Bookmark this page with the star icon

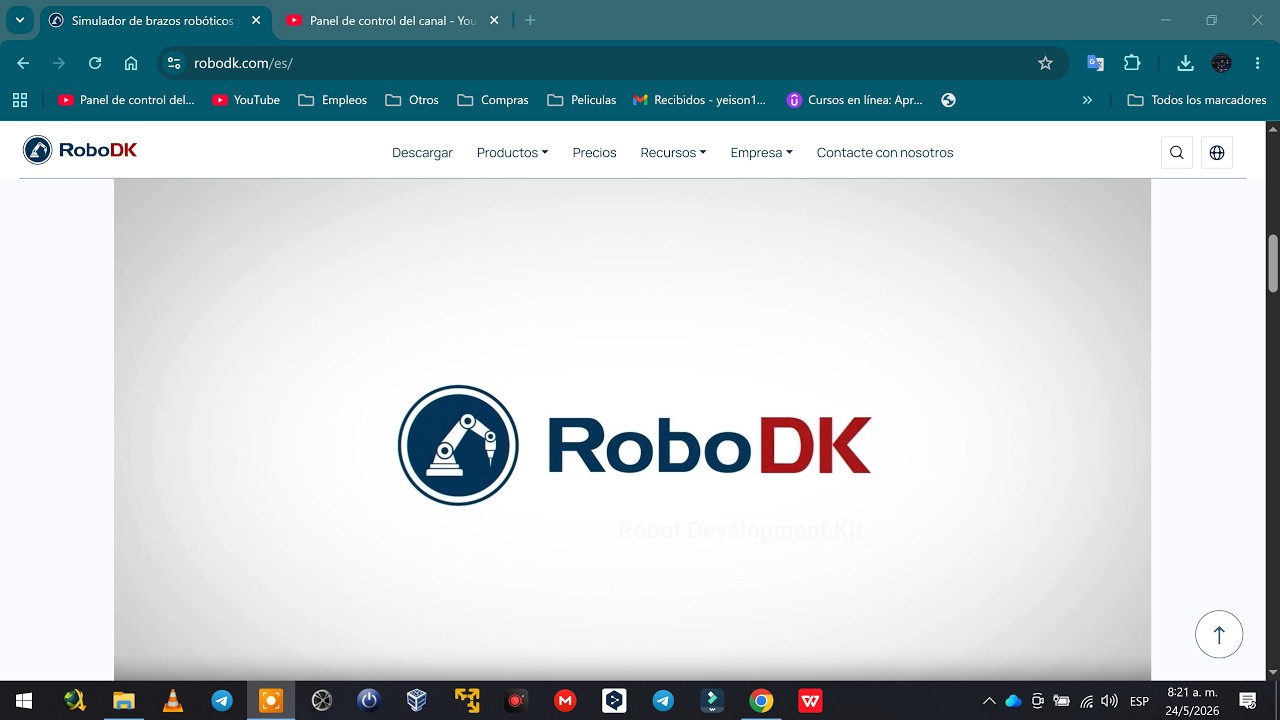tap(1046, 63)
